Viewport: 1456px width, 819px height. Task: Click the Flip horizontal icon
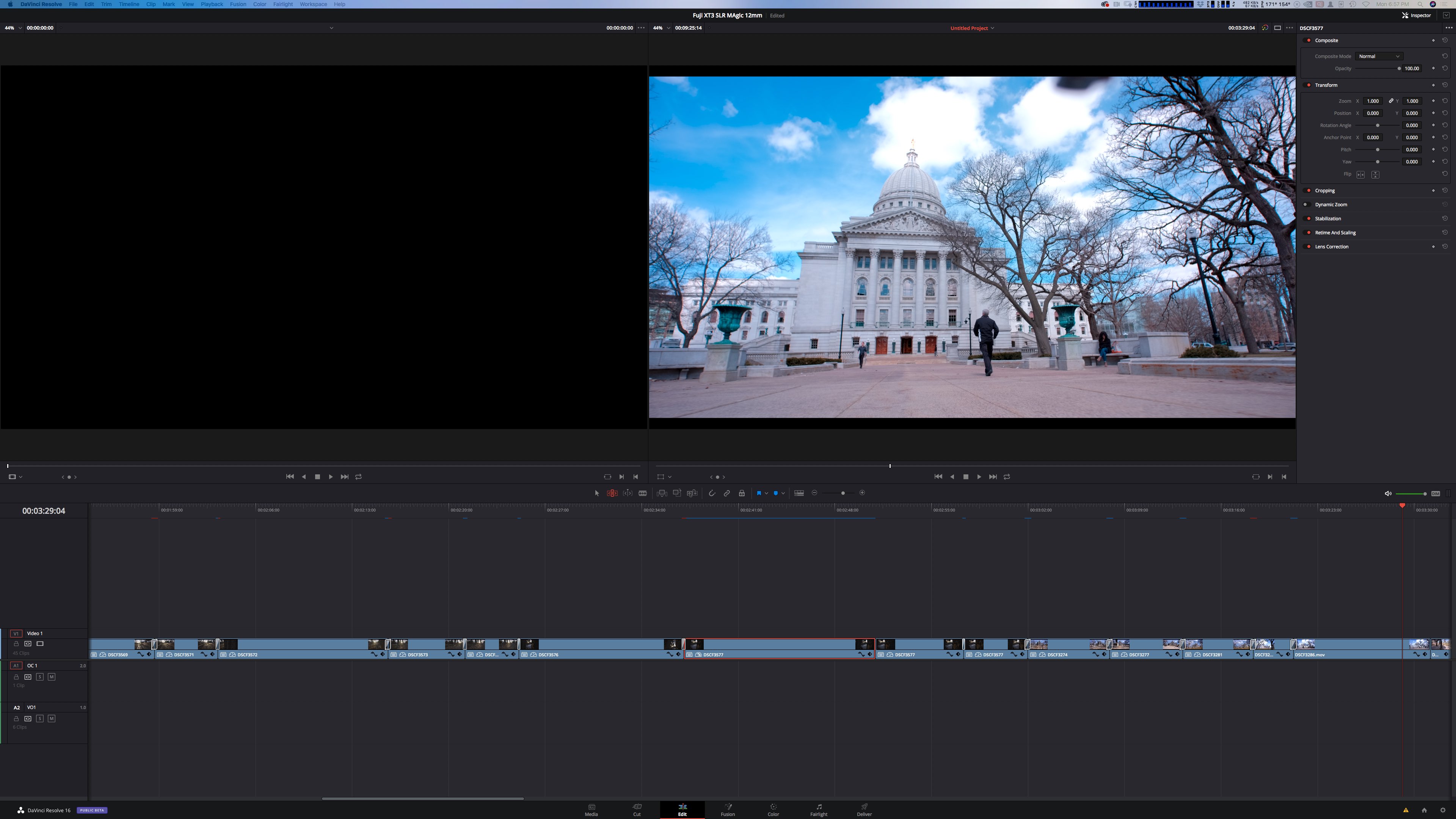pos(1360,175)
